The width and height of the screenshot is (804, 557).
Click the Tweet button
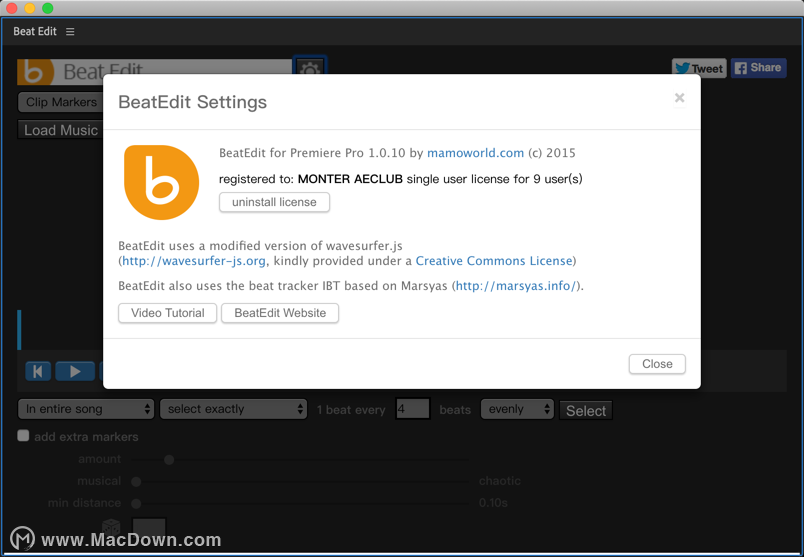(699, 68)
